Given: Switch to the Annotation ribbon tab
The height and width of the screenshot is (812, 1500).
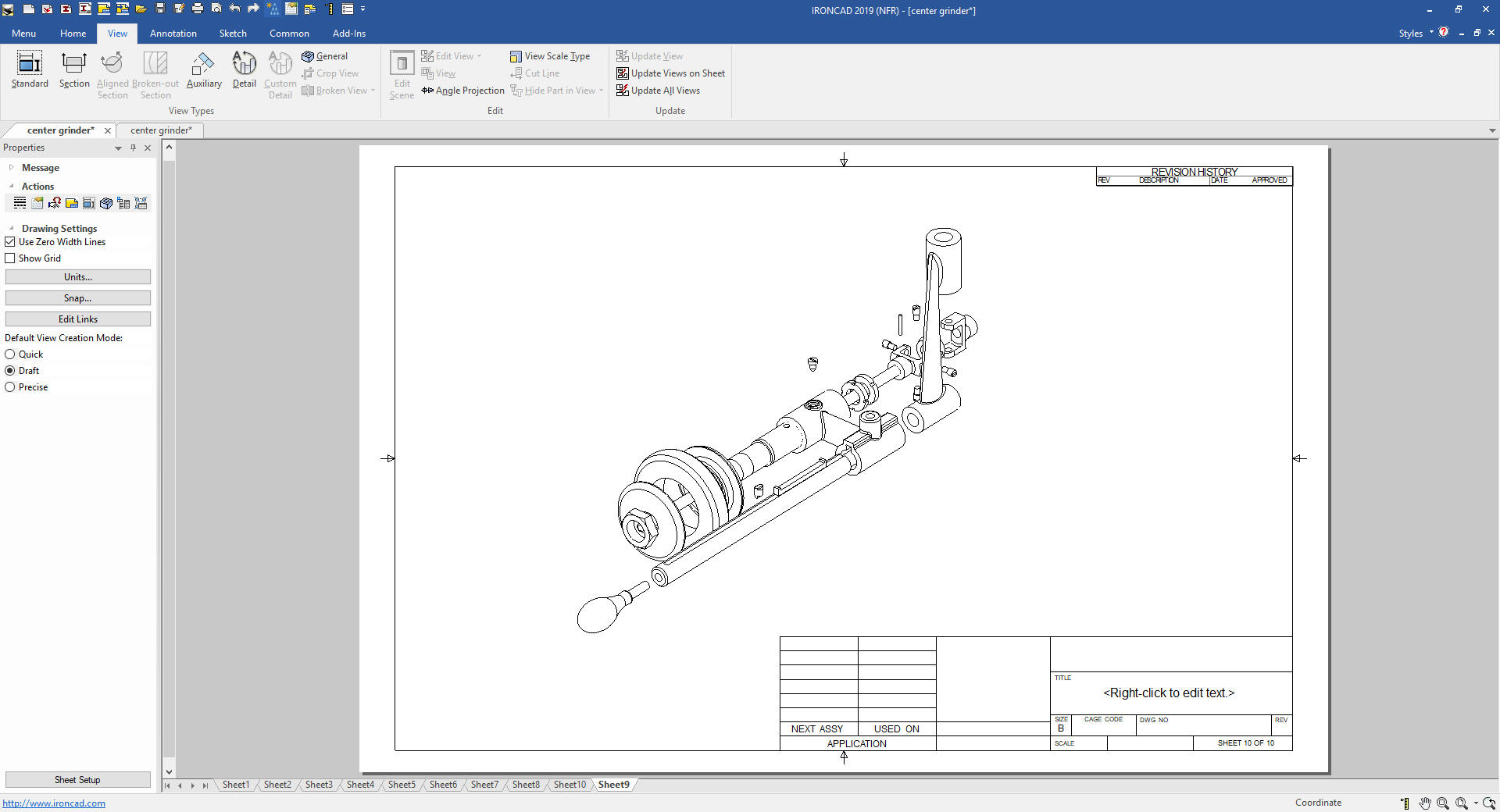Looking at the screenshot, I should point(173,34).
